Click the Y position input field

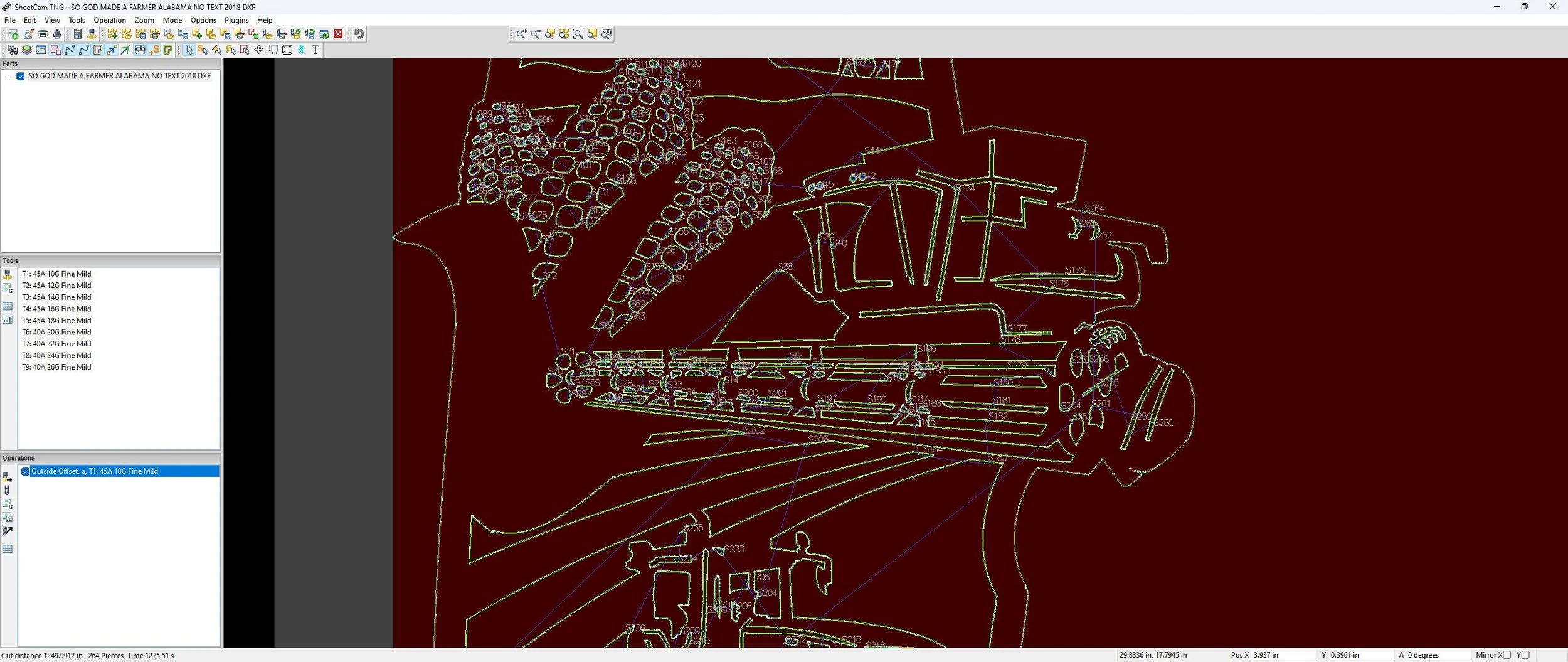(1360, 655)
